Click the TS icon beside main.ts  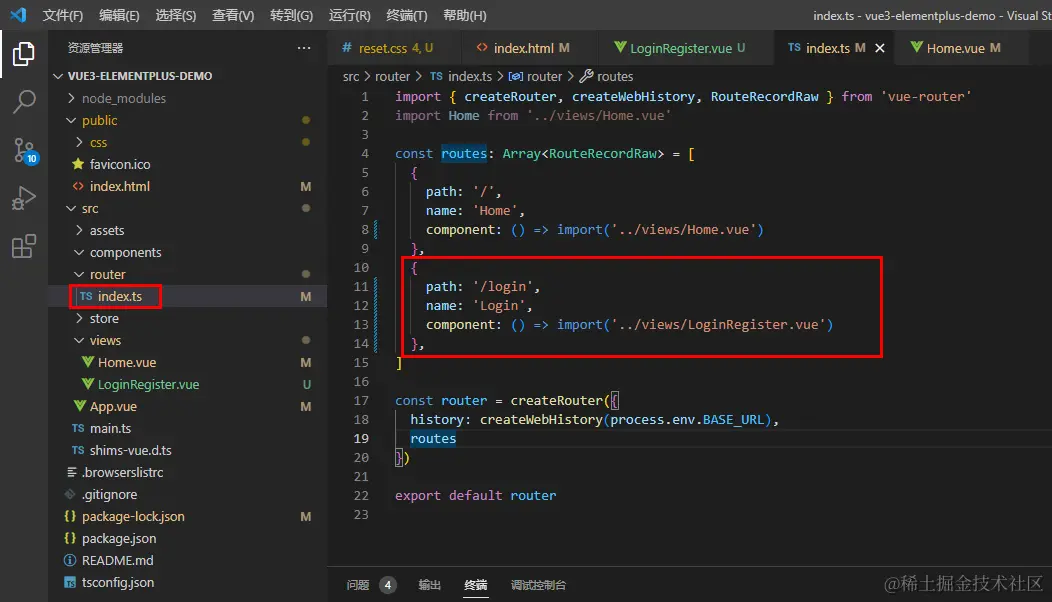click(x=78, y=428)
